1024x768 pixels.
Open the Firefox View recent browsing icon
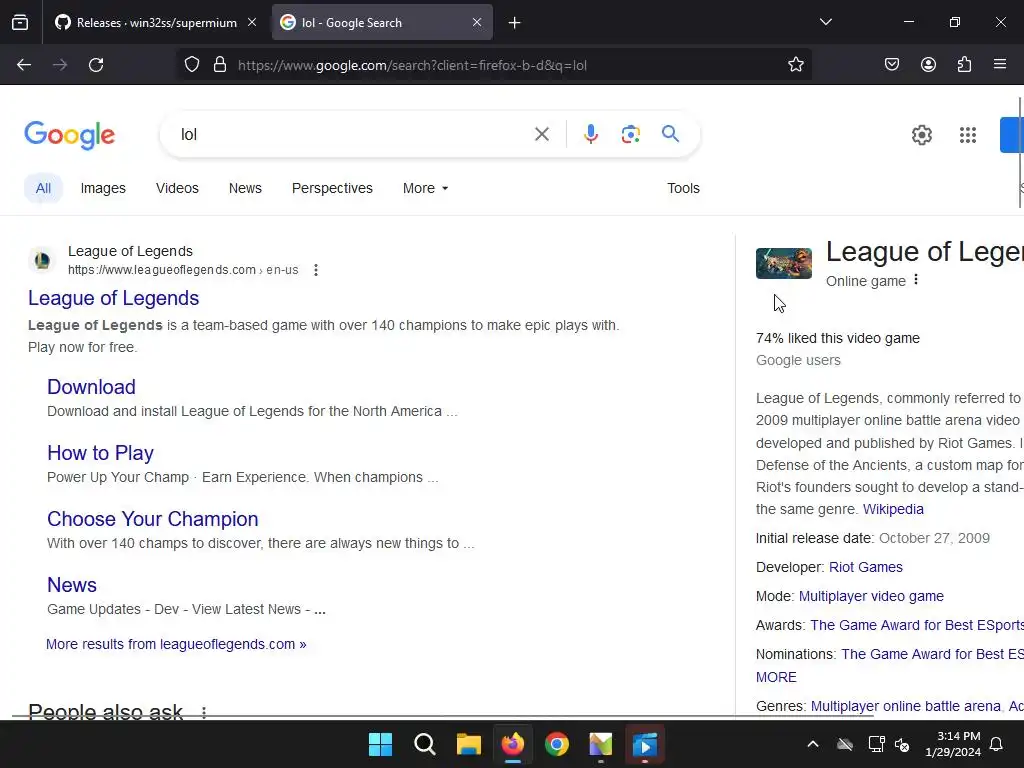tap(20, 23)
